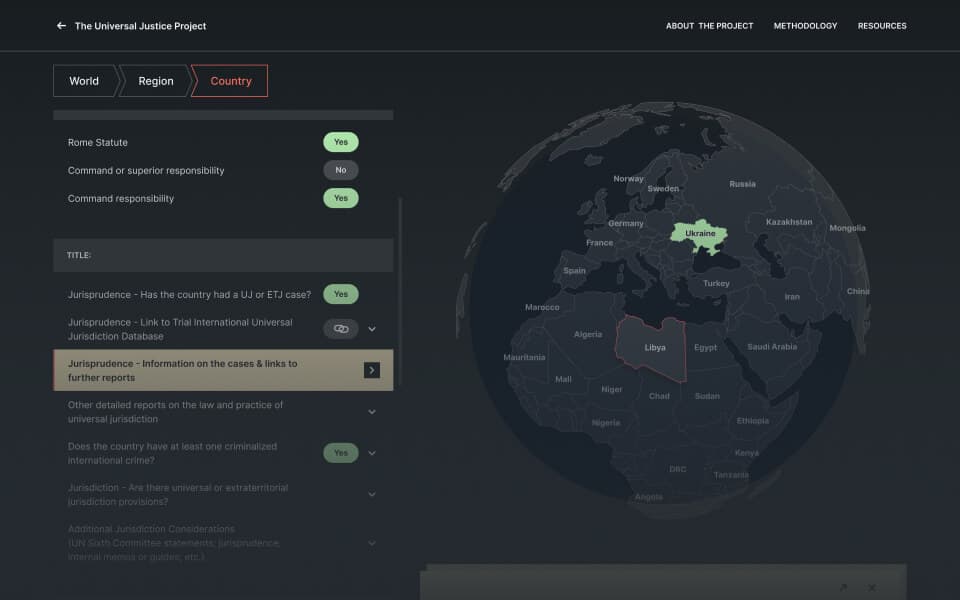Expand the criminalized international crime row
The height and width of the screenshot is (600, 960).
coord(372,453)
